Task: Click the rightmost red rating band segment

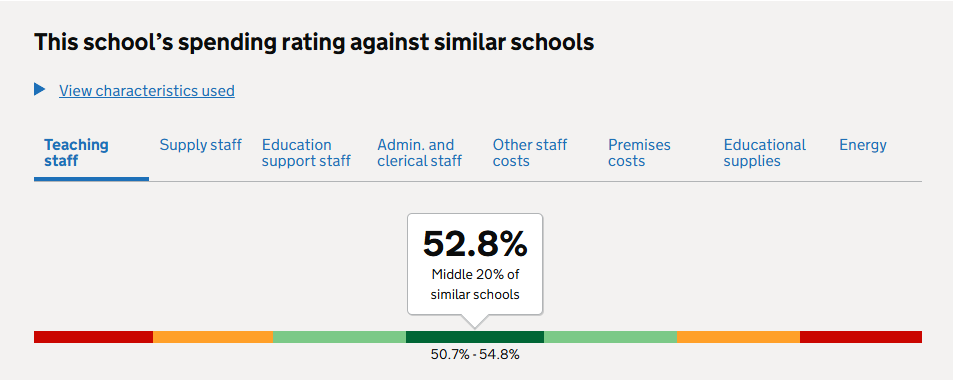Action: pyautogui.click(x=861, y=337)
